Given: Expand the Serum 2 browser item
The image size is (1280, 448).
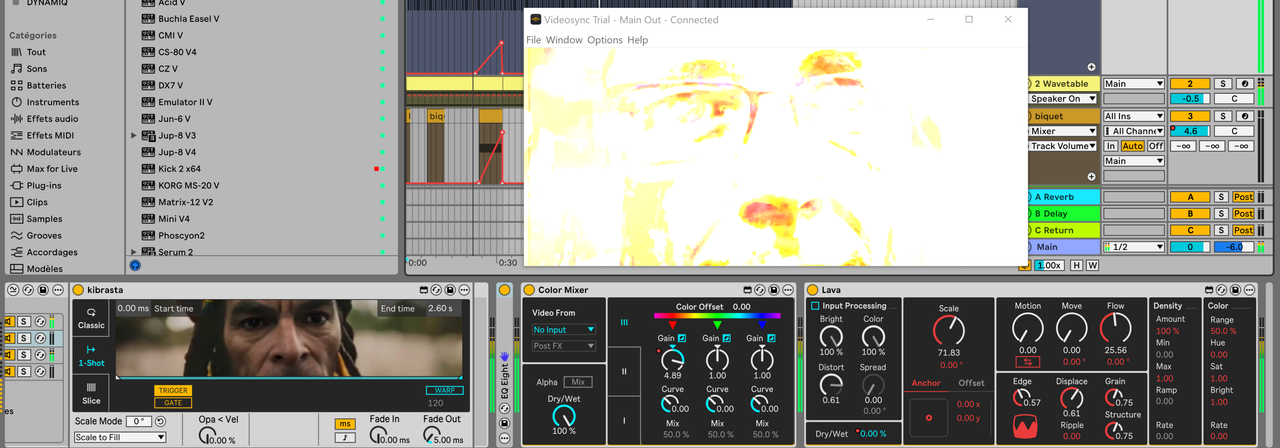Looking at the screenshot, I should [x=134, y=252].
